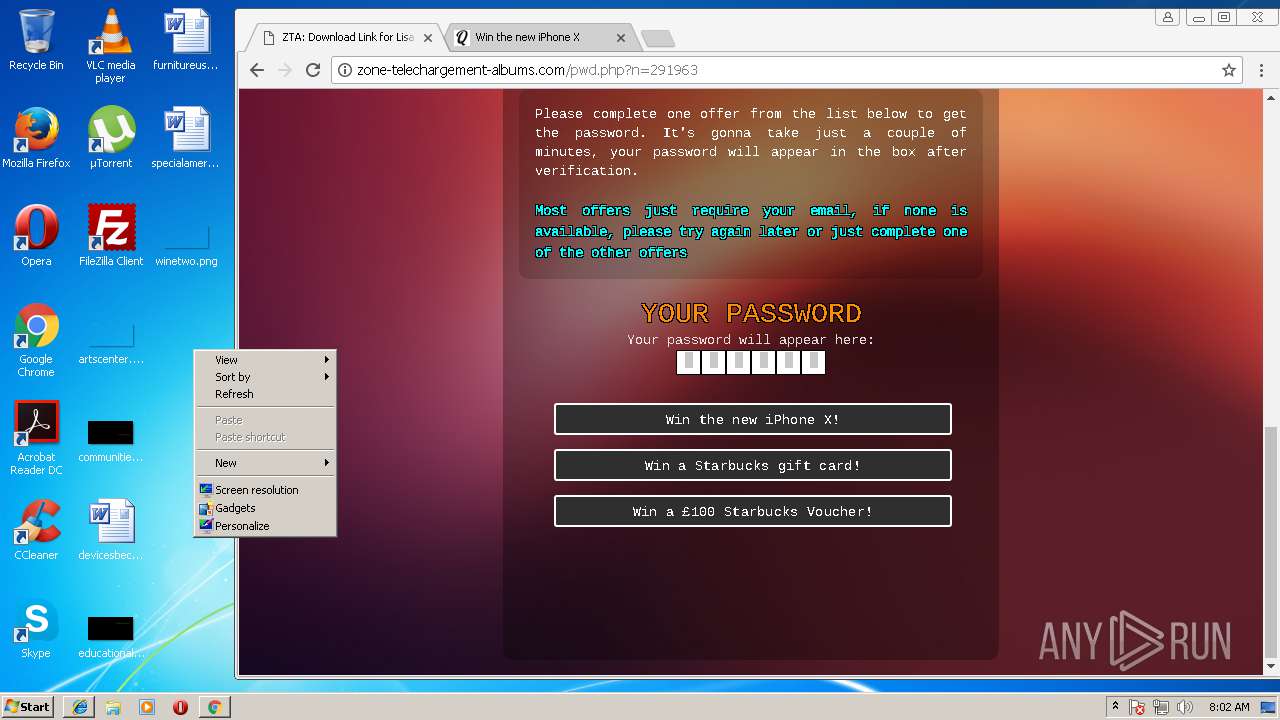
Task: Open FileZilla Client shortcut
Action: click(111, 236)
